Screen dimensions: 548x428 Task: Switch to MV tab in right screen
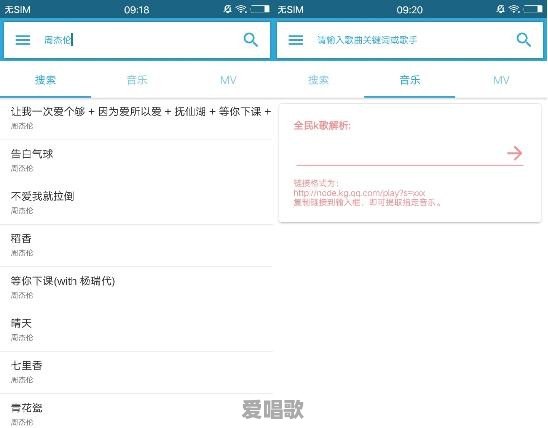coord(501,80)
